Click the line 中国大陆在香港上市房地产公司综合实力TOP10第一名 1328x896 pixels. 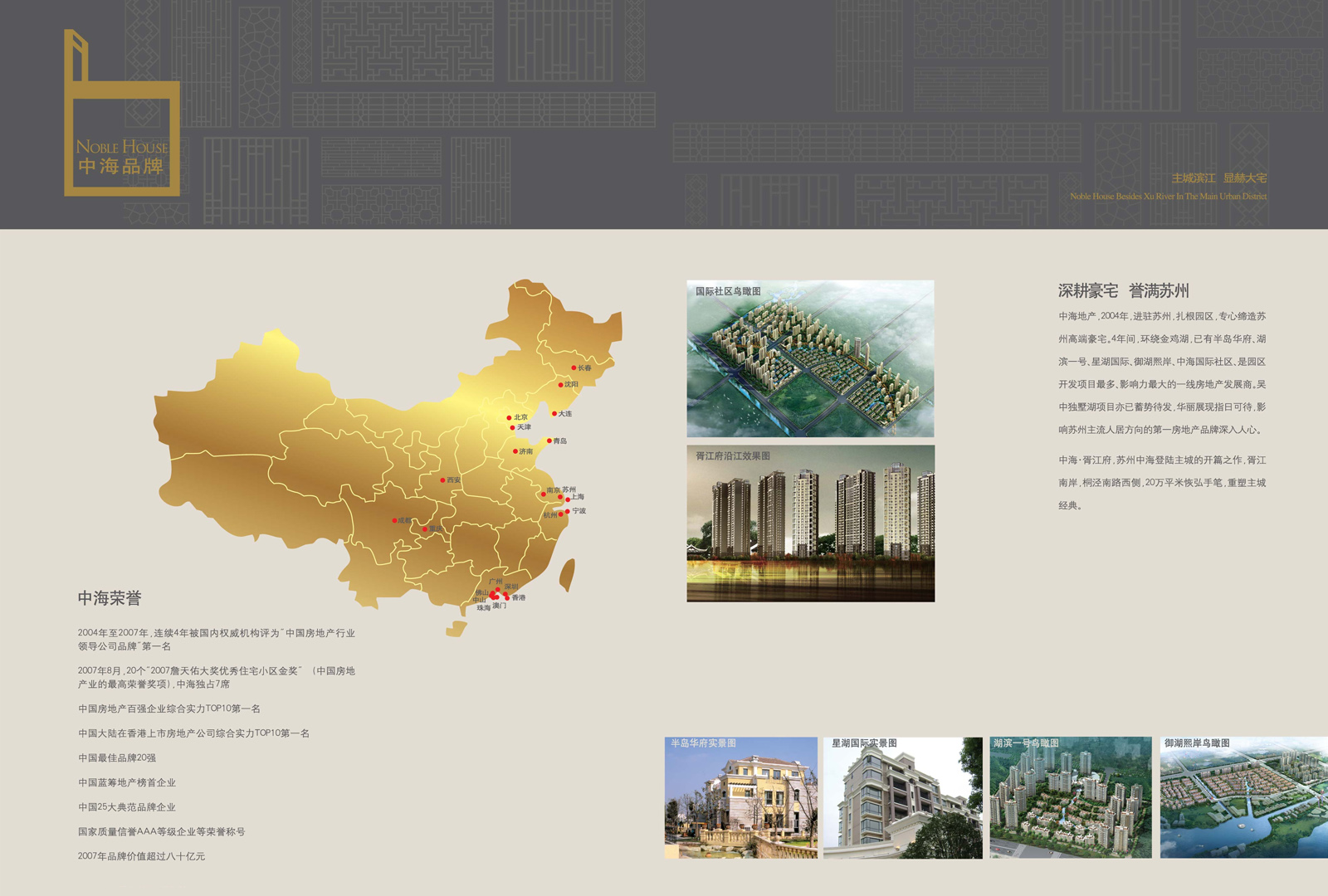(x=193, y=733)
